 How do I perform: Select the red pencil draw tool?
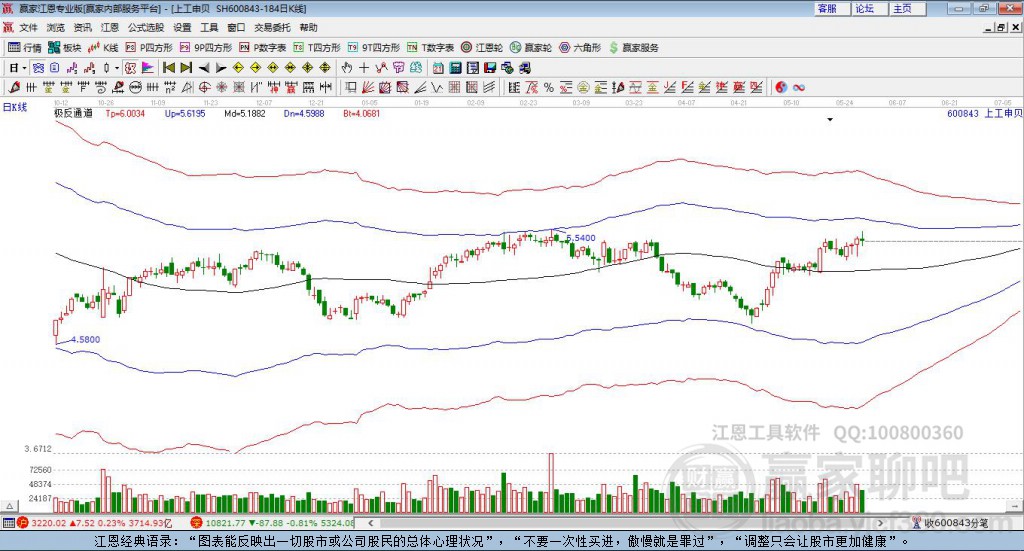point(14,87)
